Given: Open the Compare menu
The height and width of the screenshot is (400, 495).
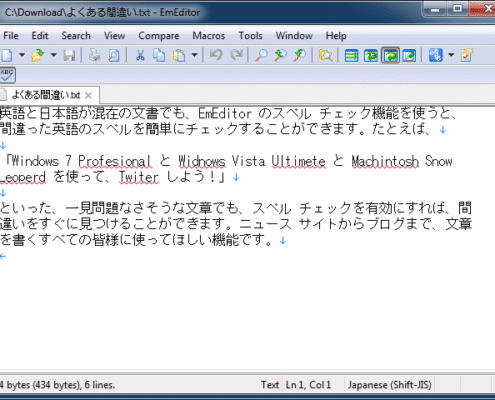Looking at the screenshot, I should (x=159, y=36).
